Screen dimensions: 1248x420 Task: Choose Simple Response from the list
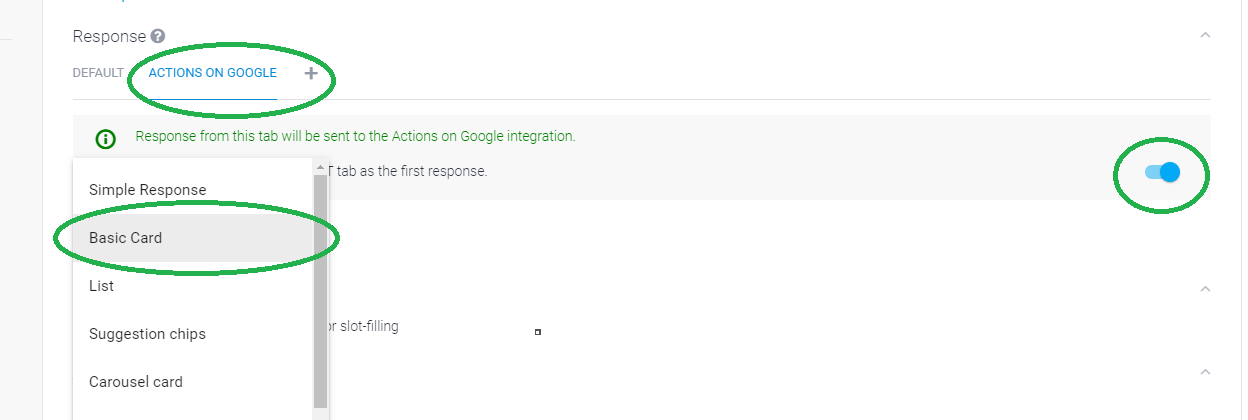147,190
